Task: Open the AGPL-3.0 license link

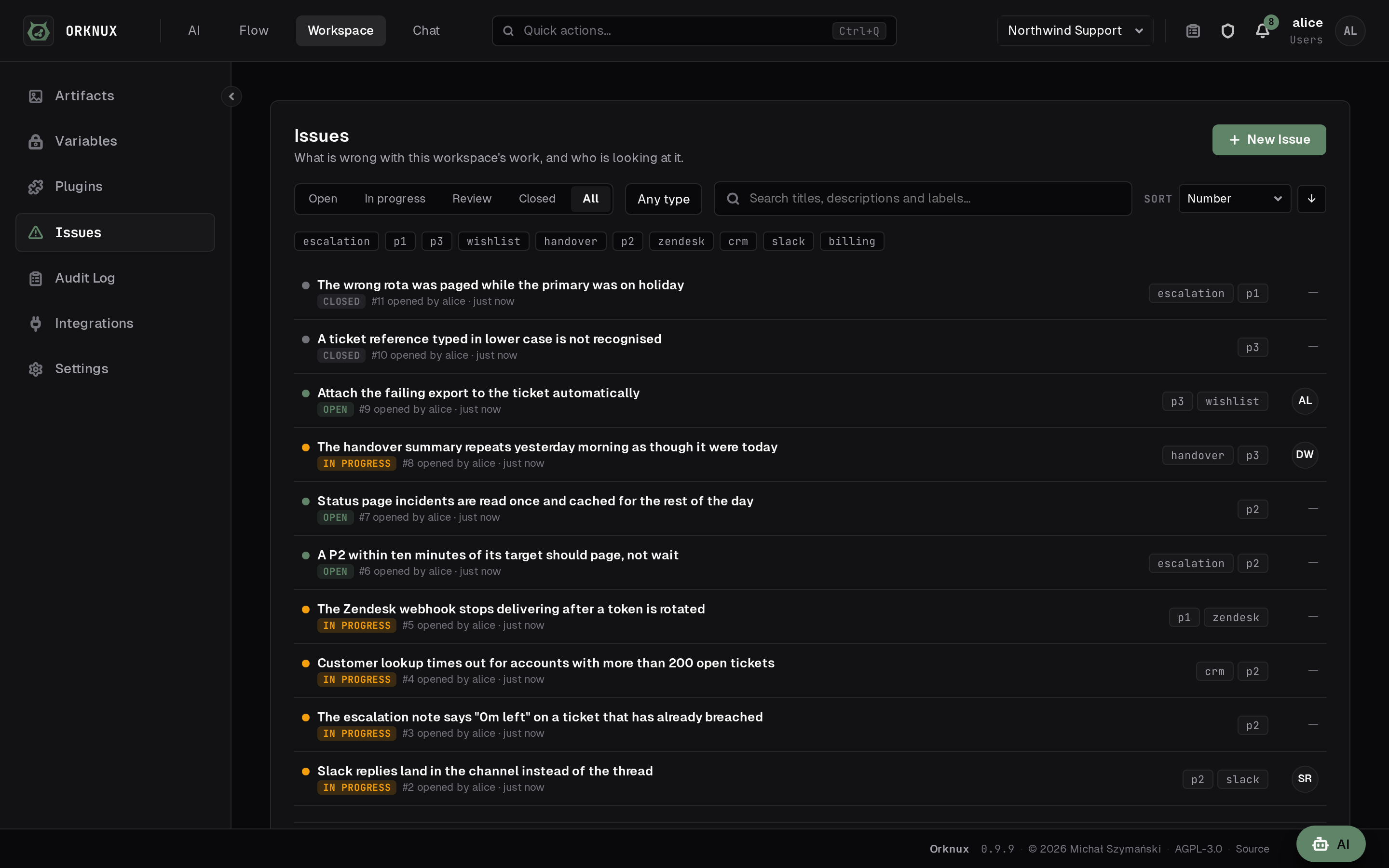Action: pos(1198,849)
